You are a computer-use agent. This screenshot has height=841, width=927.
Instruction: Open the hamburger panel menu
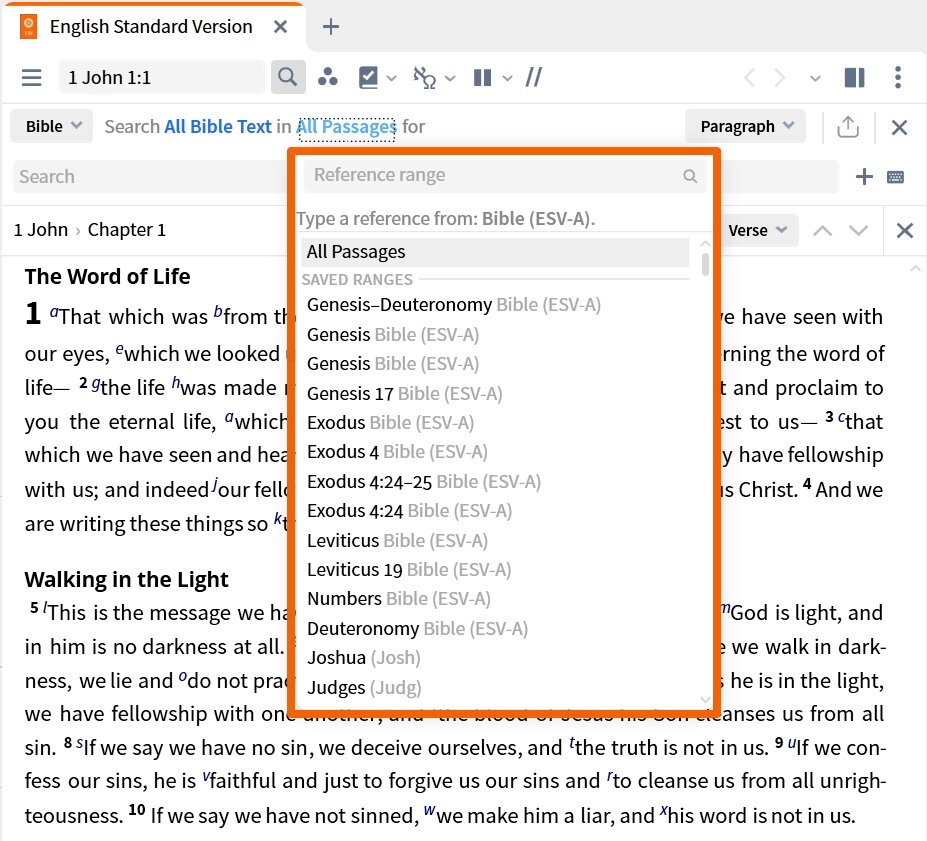click(31, 77)
